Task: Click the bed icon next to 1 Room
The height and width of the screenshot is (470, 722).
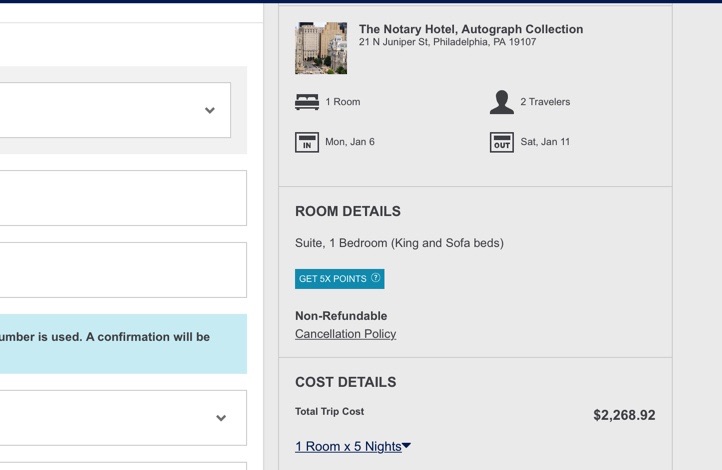Action: coord(307,102)
